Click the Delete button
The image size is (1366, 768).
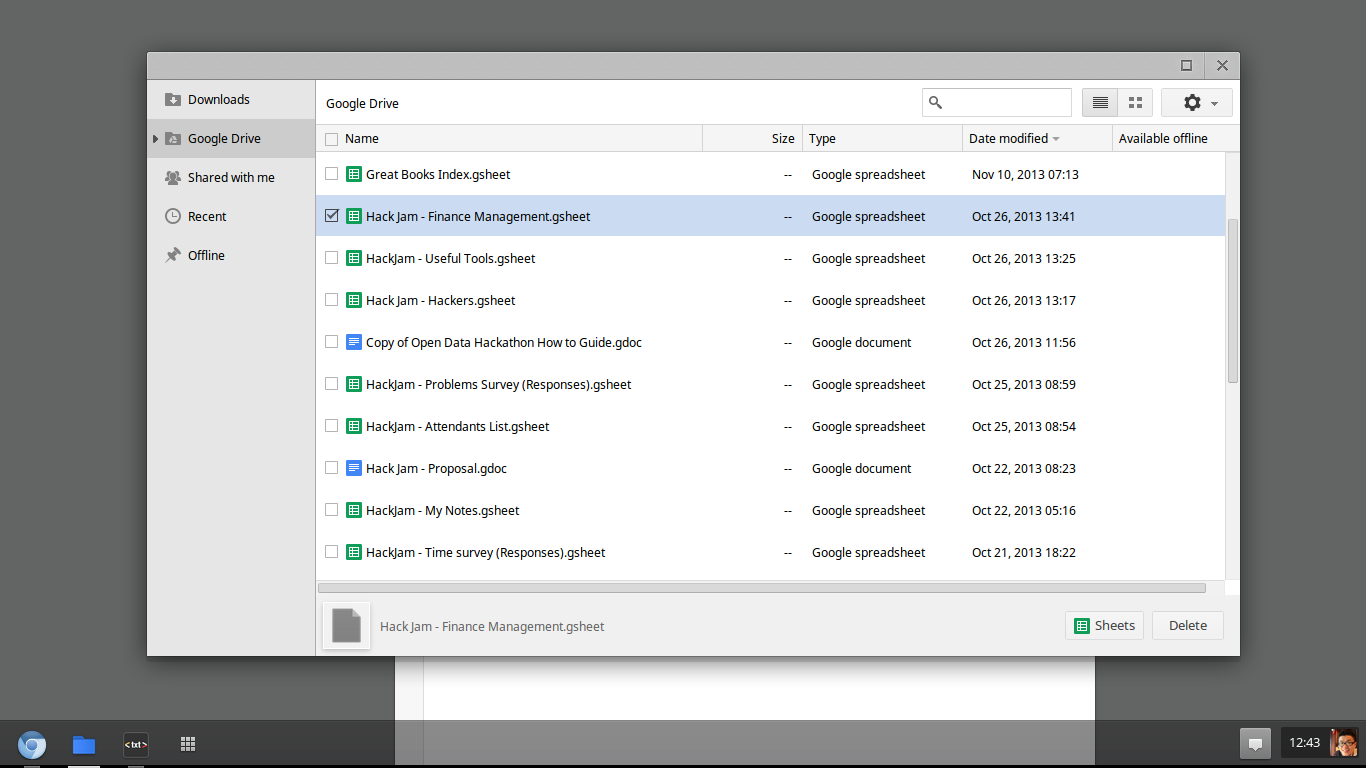[1188, 626]
